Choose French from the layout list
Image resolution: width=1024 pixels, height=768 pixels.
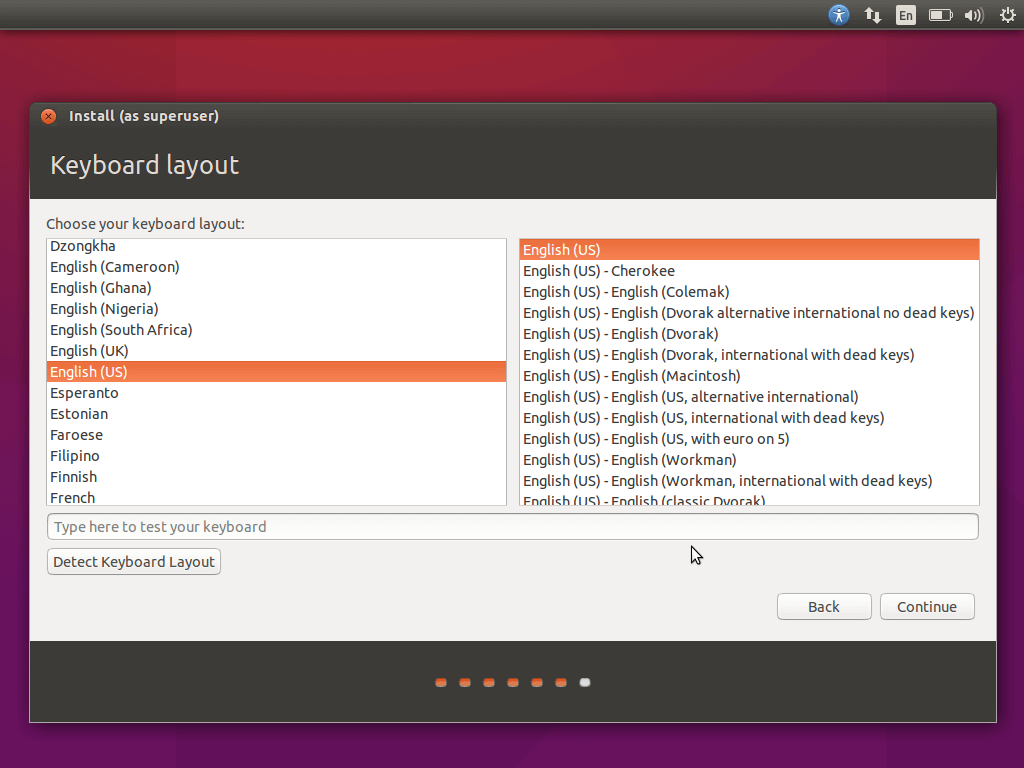pyautogui.click(x=73, y=497)
